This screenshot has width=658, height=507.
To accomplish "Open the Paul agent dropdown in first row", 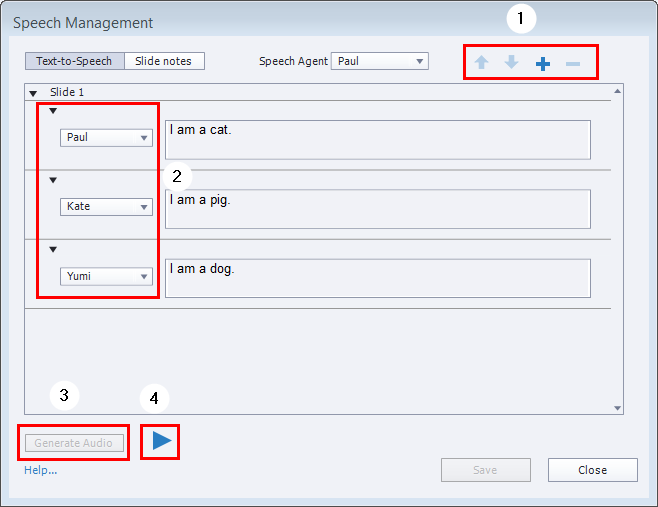I will coord(106,138).
